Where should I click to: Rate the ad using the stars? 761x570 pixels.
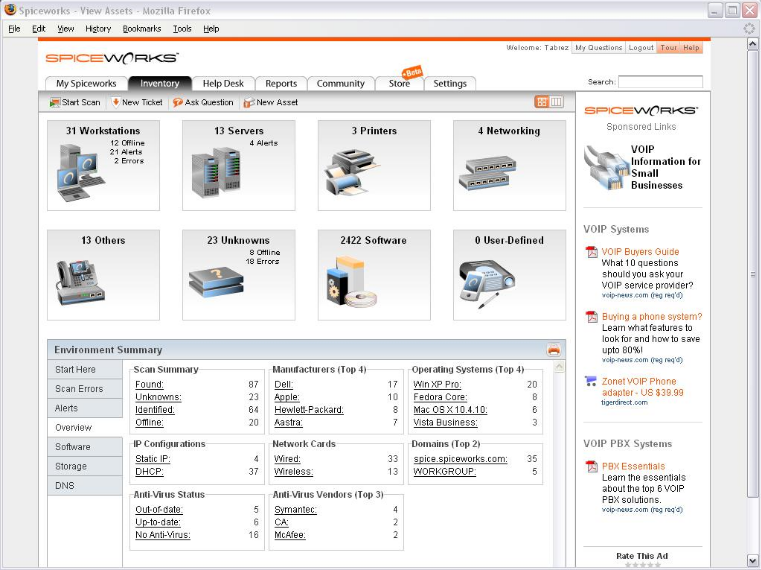point(642,565)
